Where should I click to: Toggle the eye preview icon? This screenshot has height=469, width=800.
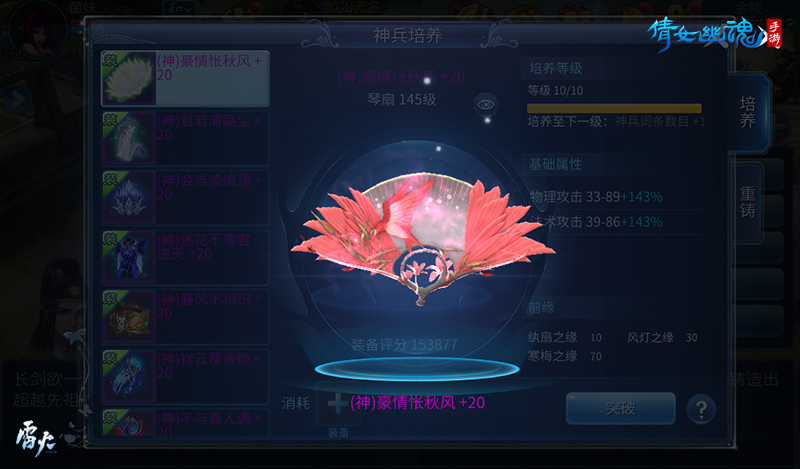point(485,105)
